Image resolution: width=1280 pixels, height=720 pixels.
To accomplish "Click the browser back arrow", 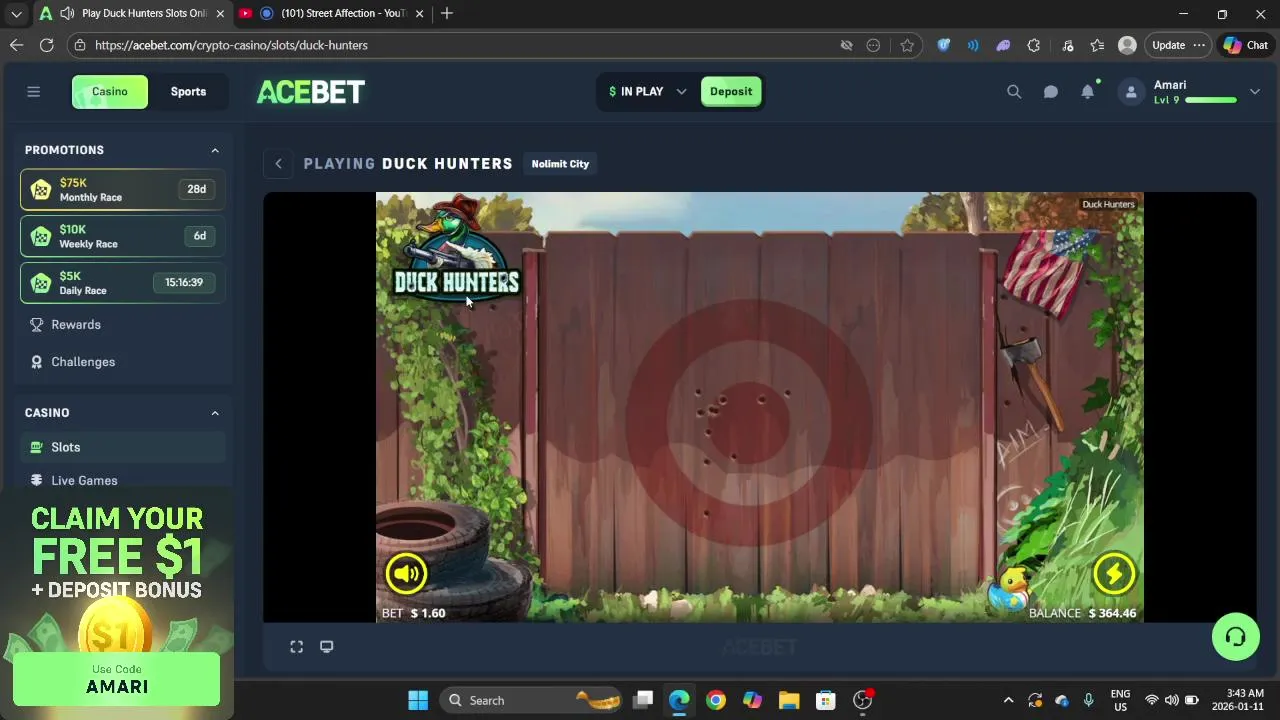I will point(16,45).
